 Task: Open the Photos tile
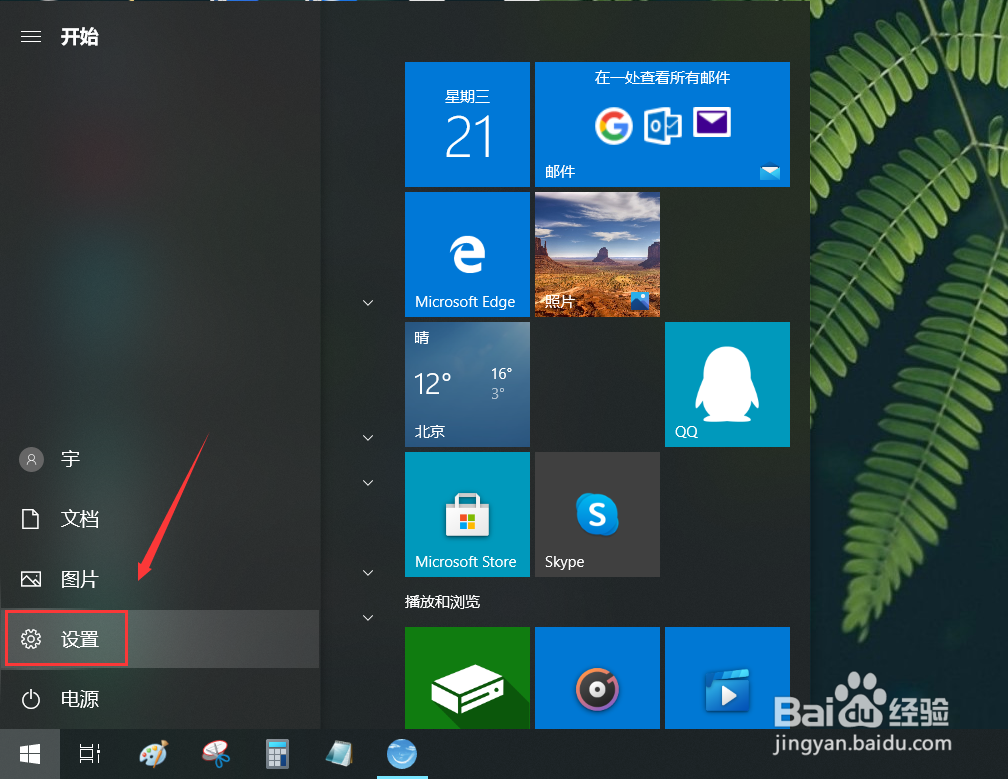597,255
